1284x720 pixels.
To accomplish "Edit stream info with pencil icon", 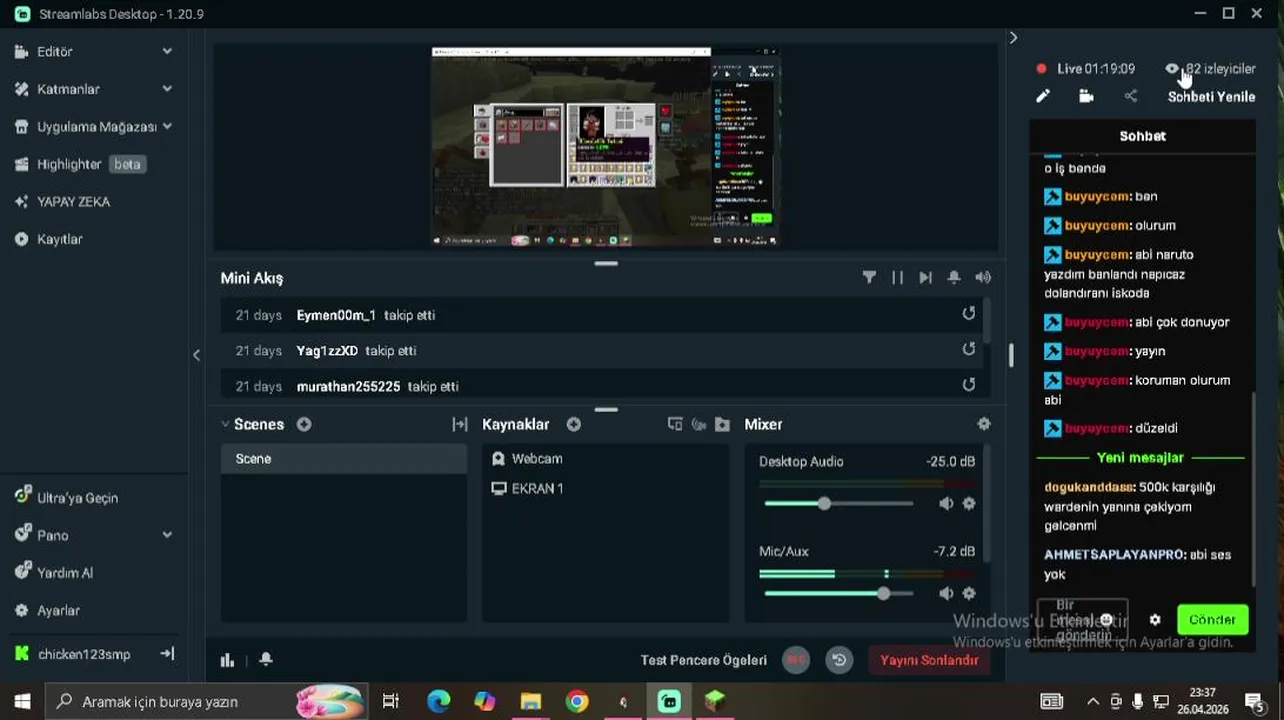I will click(x=1043, y=96).
